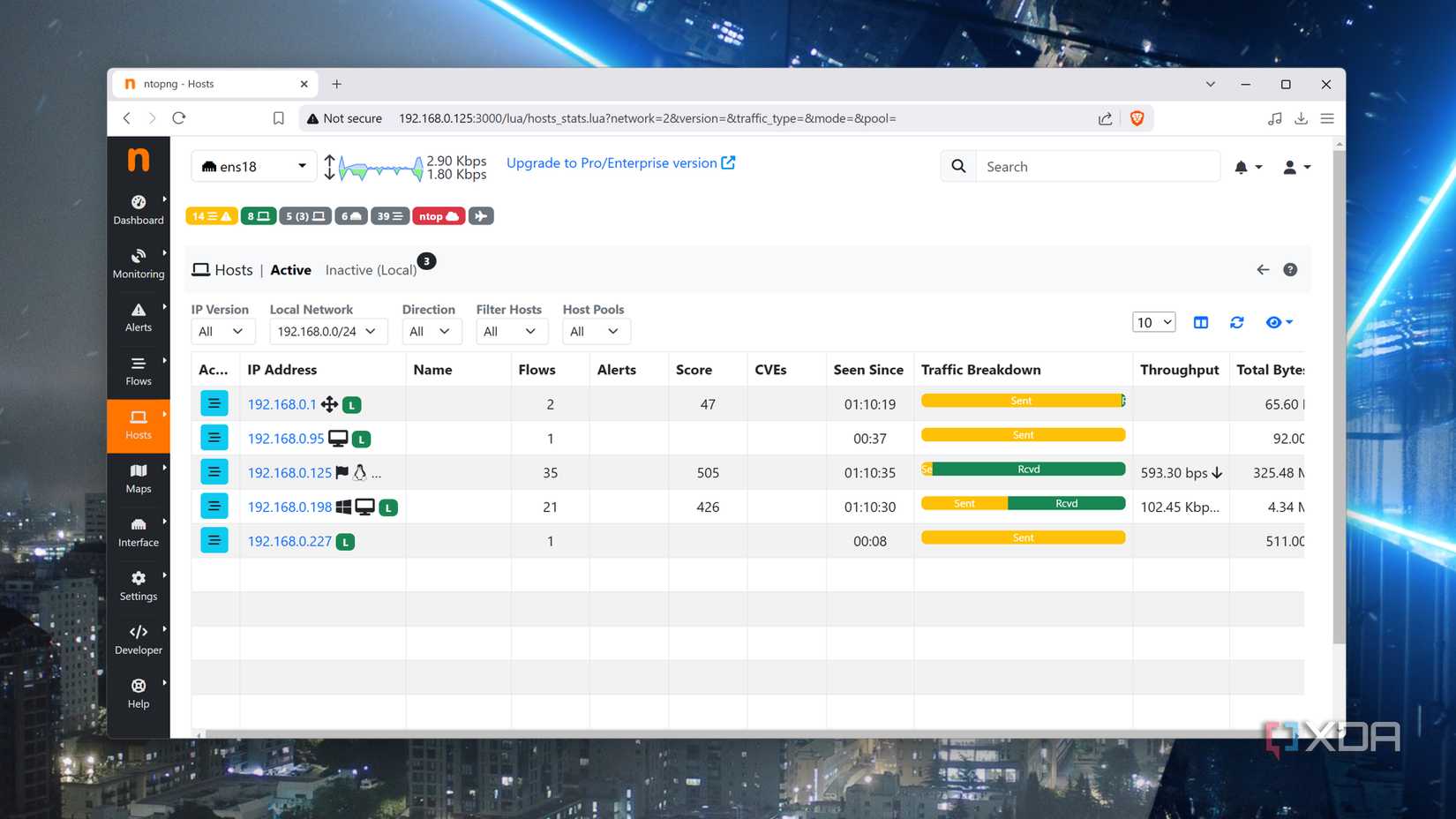
Task: Open the Dashboard in the sidebar
Action: tap(139, 209)
